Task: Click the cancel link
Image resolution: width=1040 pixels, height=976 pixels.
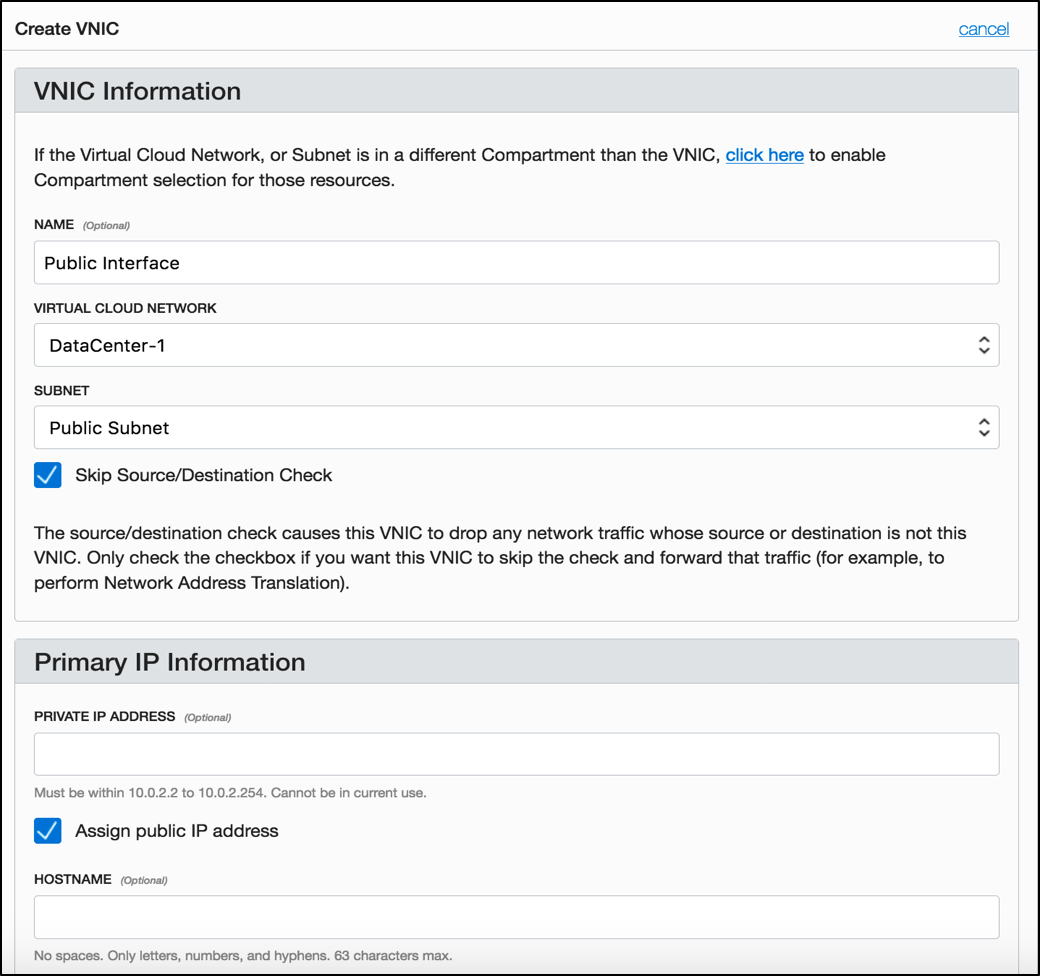Action: point(983,29)
